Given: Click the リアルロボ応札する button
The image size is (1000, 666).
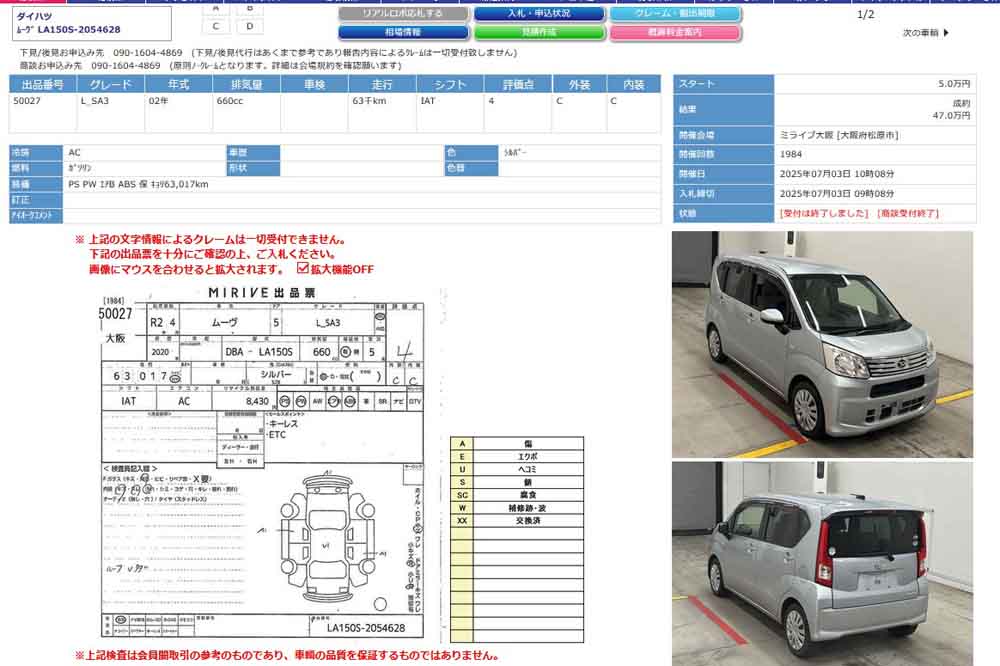Looking at the screenshot, I should [x=402, y=14].
